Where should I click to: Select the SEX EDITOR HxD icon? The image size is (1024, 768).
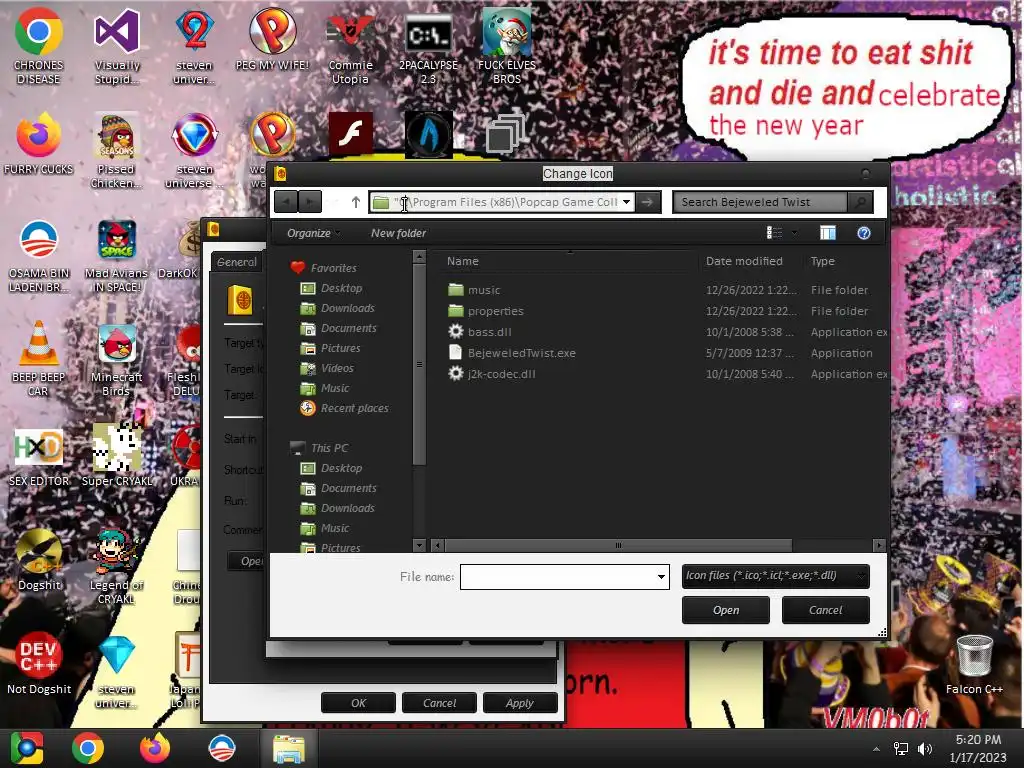pos(39,457)
